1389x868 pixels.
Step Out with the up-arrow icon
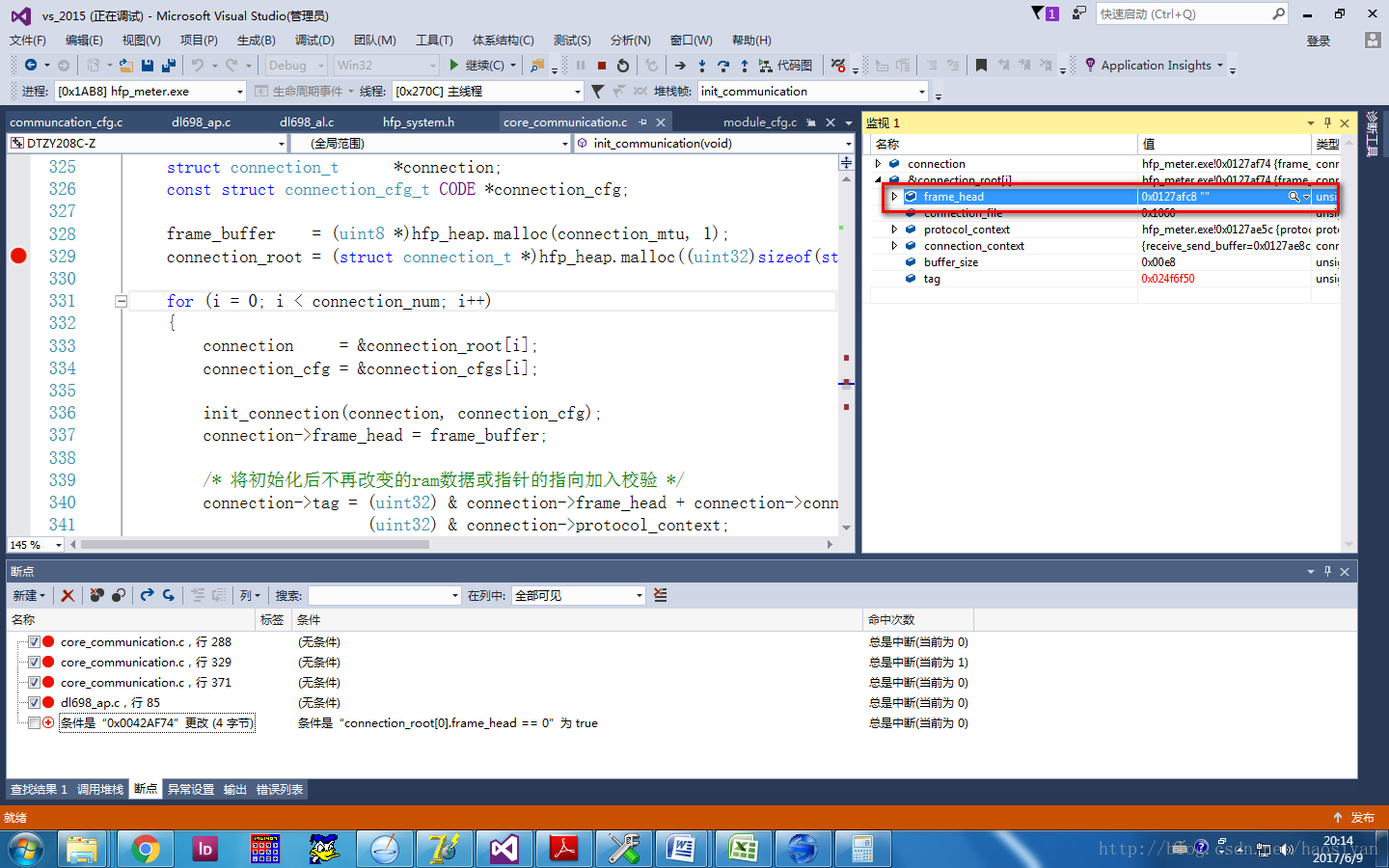744,66
